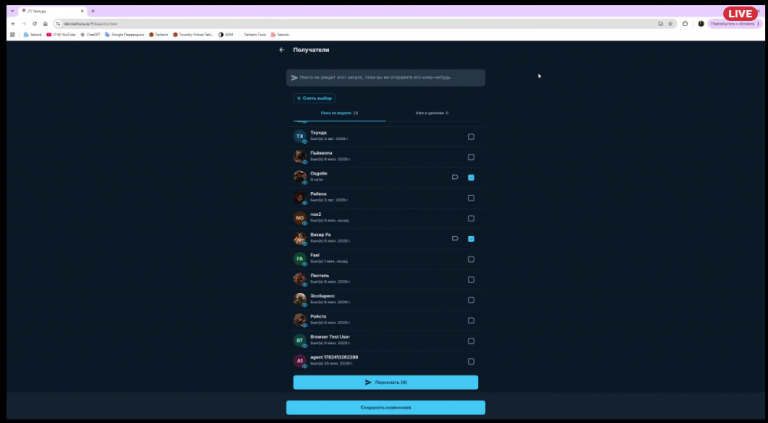Click the tag icon in the Ogotin row

tap(455, 177)
